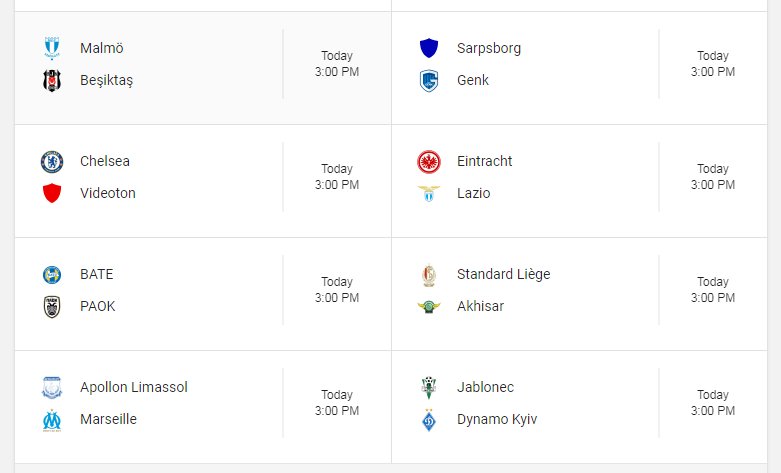Select the Jablonec team name
Viewport: 781px width, 473px height.
click(x=486, y=387)
